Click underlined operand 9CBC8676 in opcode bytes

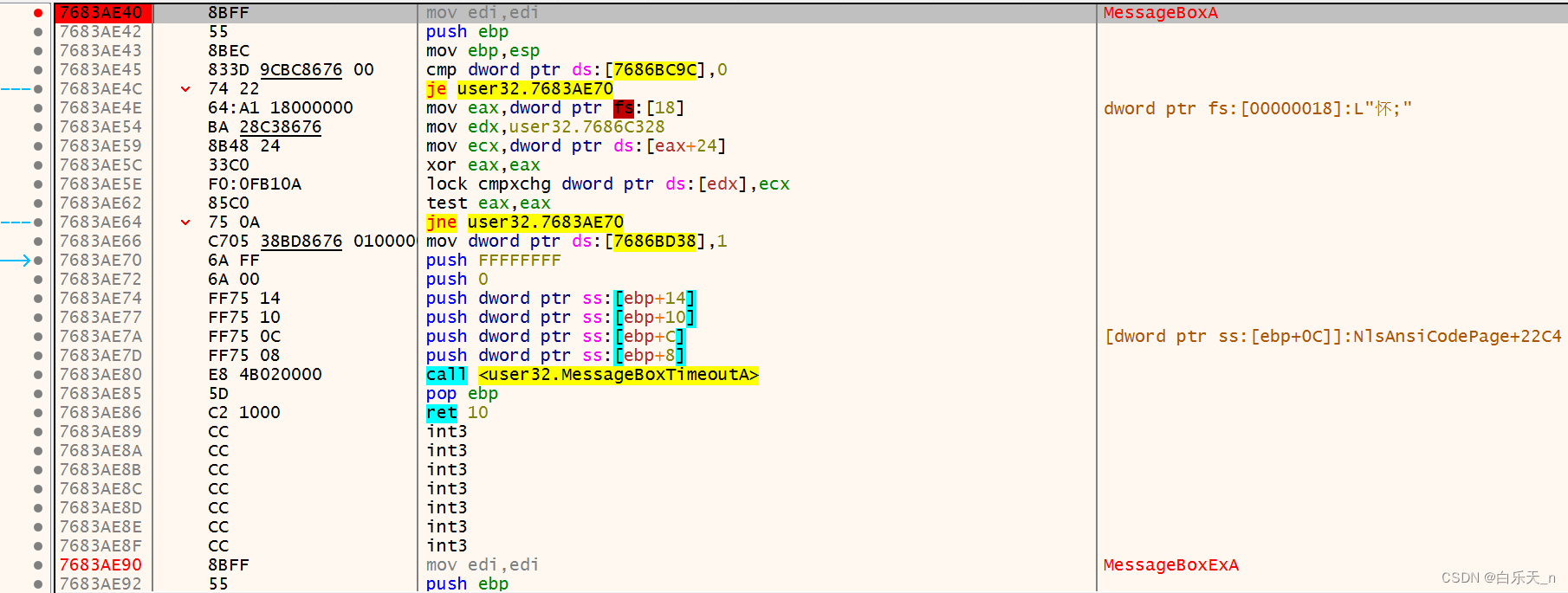301,70
